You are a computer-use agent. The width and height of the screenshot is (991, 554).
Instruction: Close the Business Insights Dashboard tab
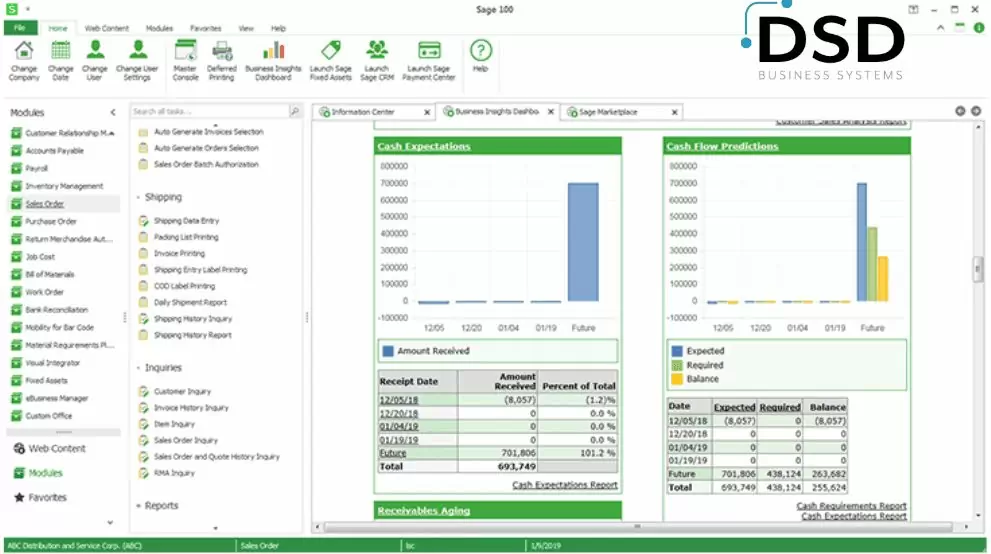(x=550, y=112)
